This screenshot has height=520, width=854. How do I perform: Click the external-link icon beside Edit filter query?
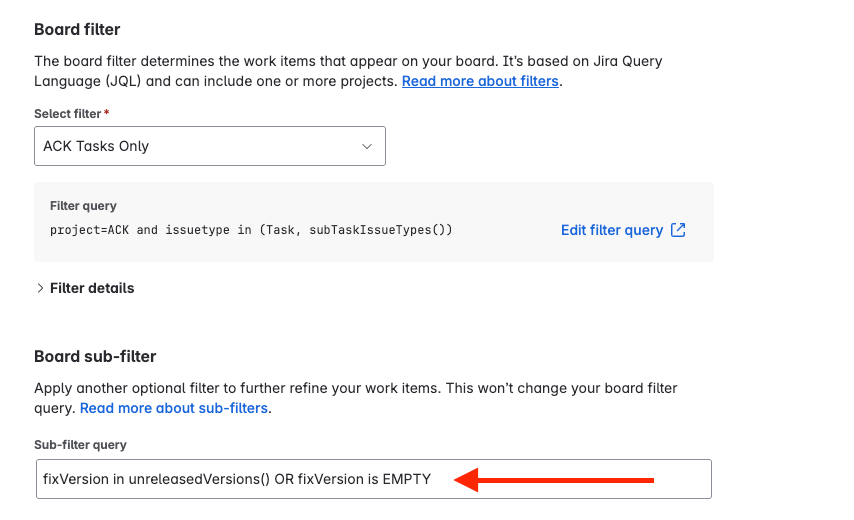tap(678, 230)
